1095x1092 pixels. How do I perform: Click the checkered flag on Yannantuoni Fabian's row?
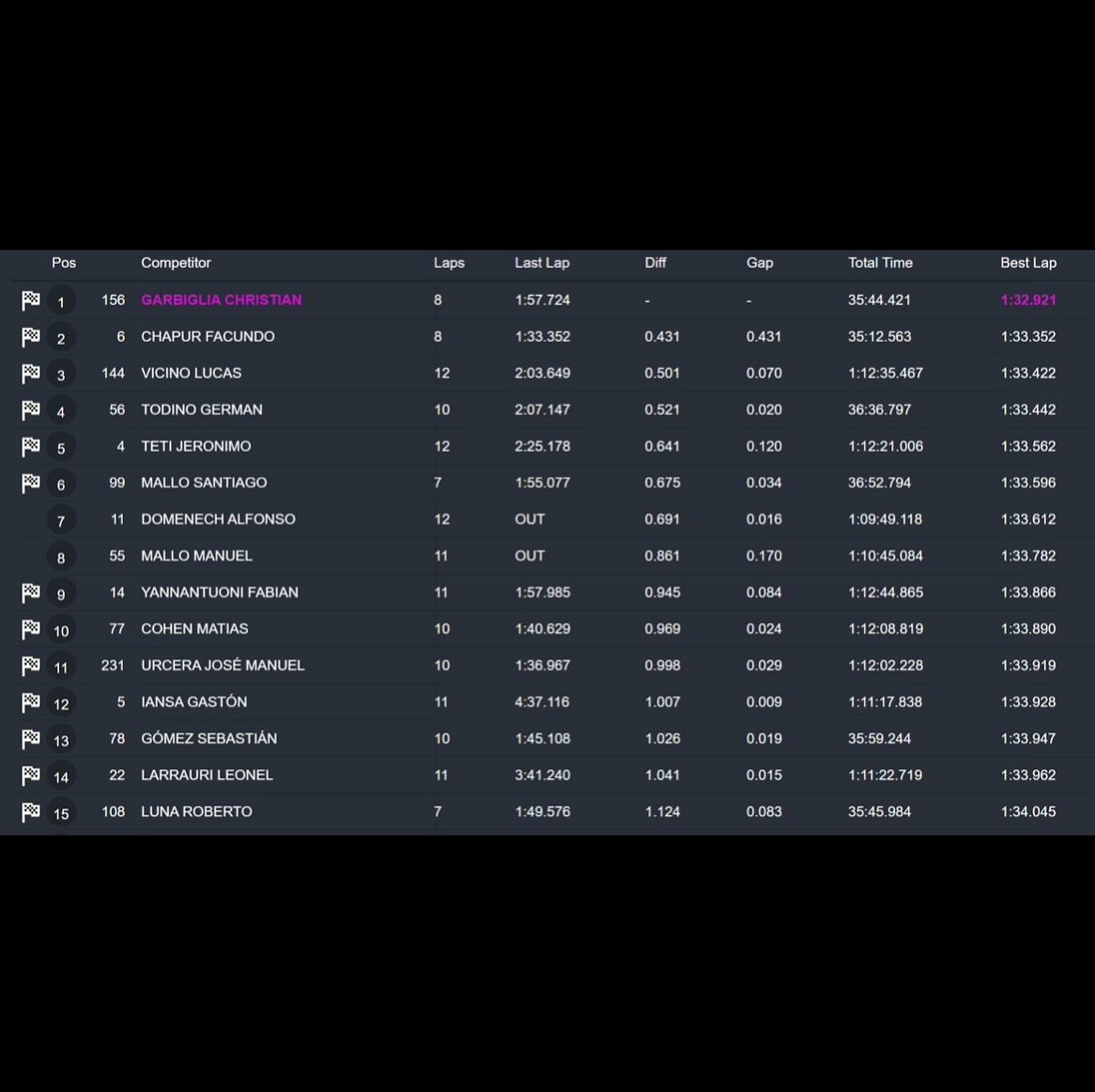tap(31, 592)
